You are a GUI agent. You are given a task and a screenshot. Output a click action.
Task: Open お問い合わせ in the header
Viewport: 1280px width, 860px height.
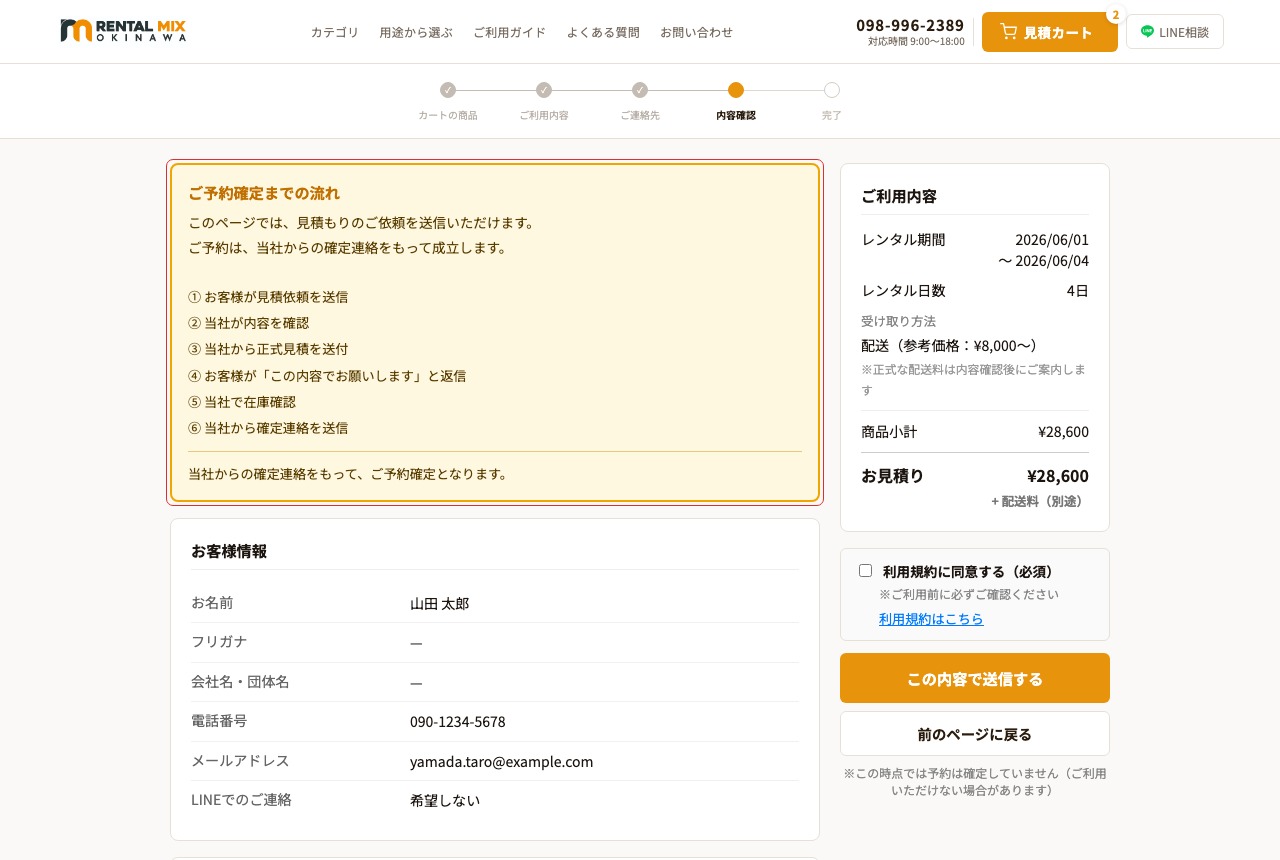[696, 32]
